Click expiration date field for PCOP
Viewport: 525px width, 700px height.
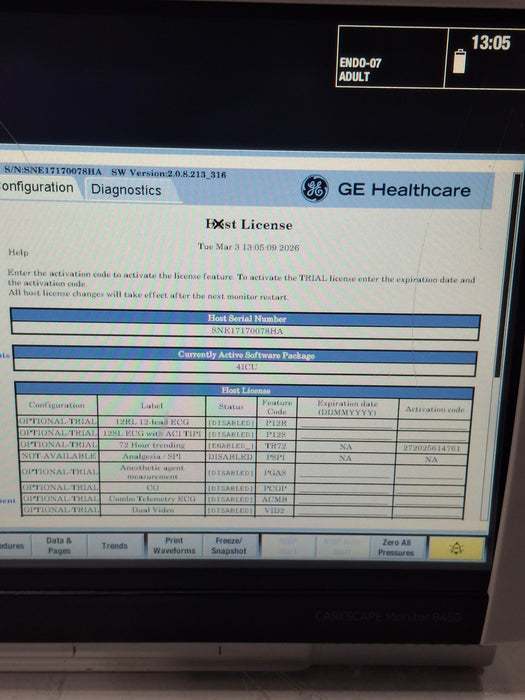[x=344, y=489]
